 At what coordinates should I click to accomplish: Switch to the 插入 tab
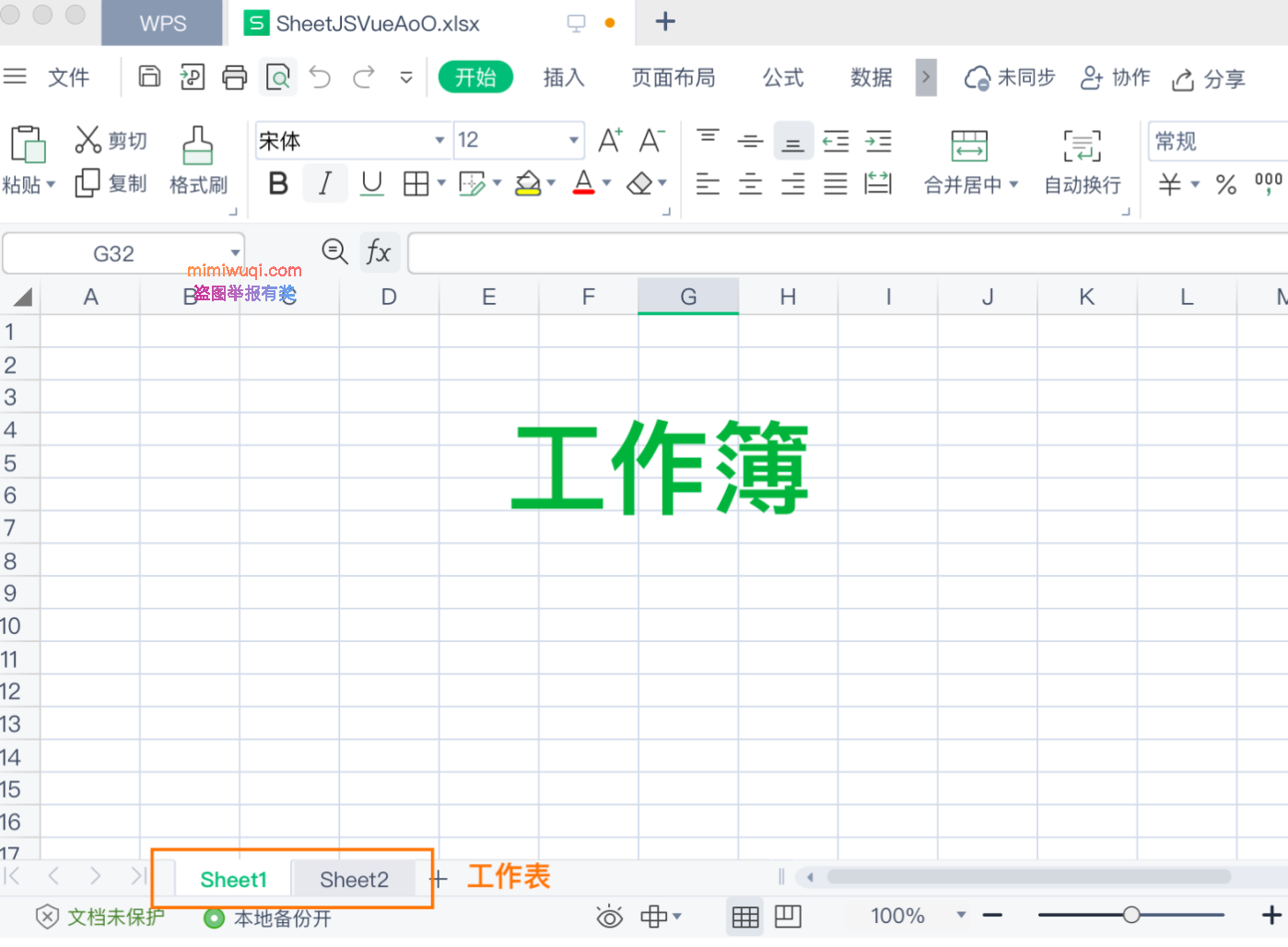(564, 77)
